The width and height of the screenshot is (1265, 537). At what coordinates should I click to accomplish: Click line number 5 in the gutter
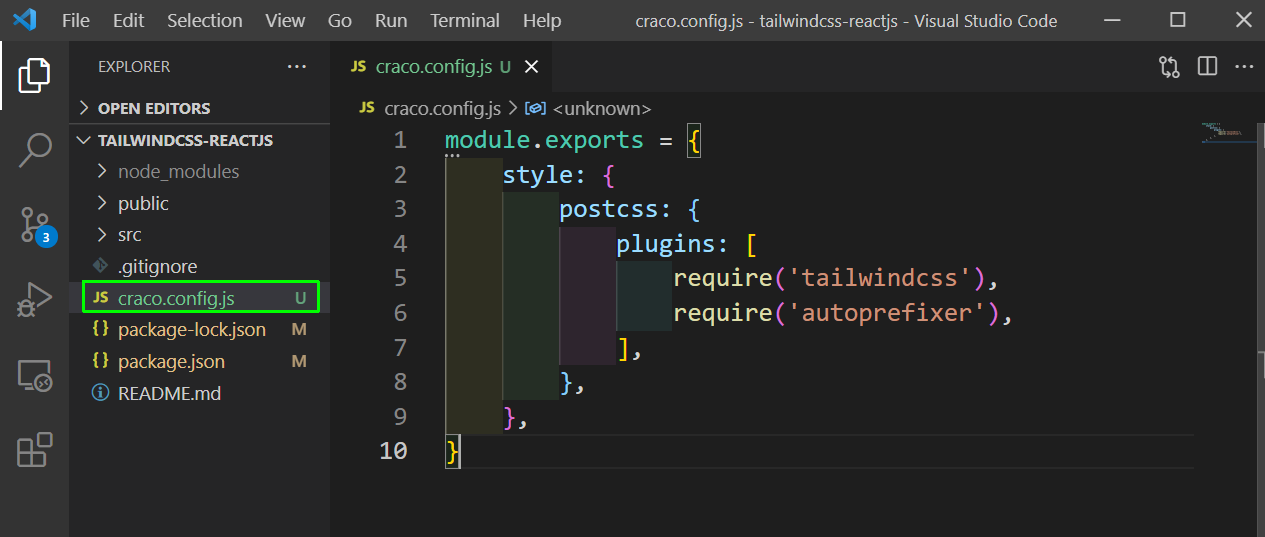tap(400, 278)
